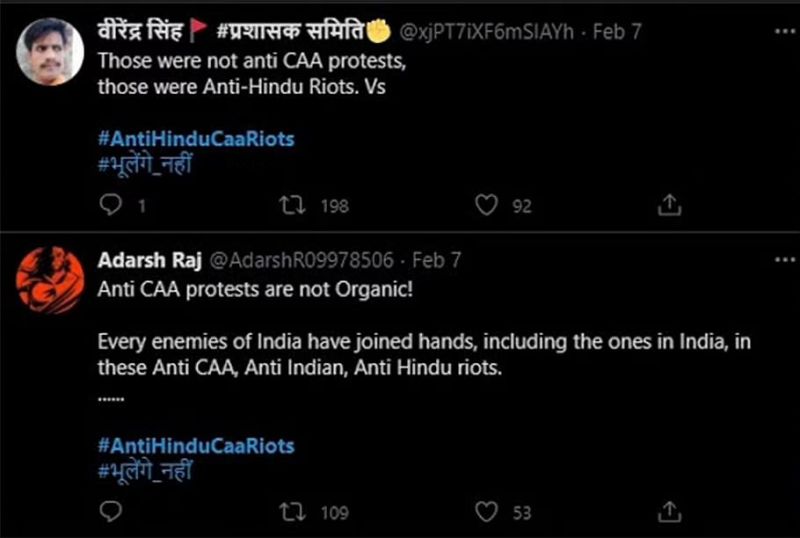
Task: Share the first tweet by वीरेंद्र सिंह
Action: coord(669,205)
